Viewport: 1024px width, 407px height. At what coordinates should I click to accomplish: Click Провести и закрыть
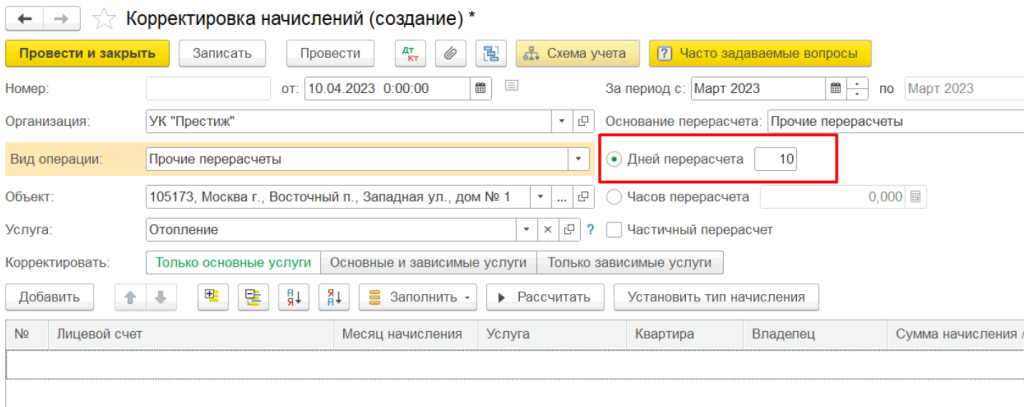click(x=88, y=54)
